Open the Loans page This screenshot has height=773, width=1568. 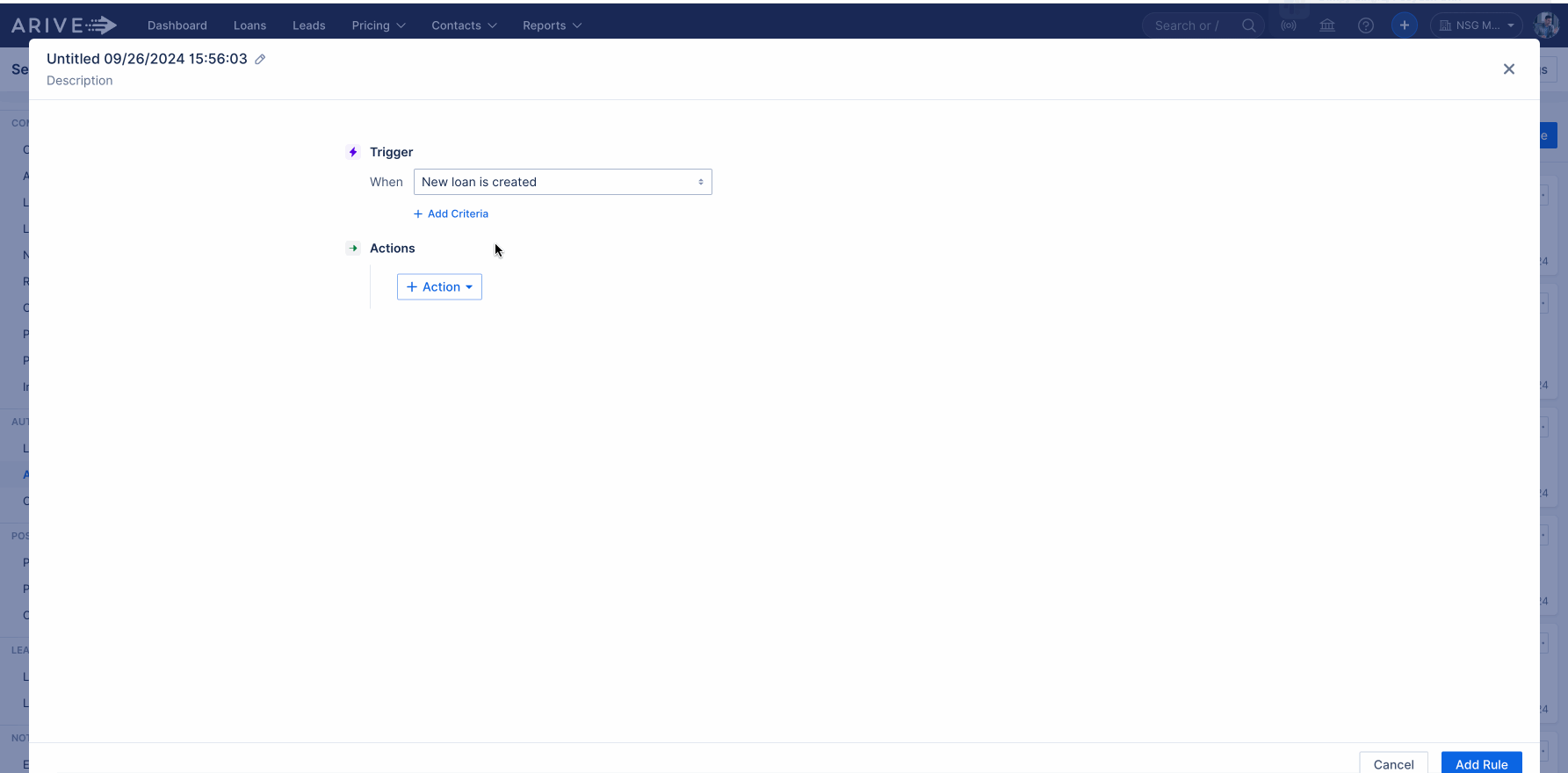249,25
